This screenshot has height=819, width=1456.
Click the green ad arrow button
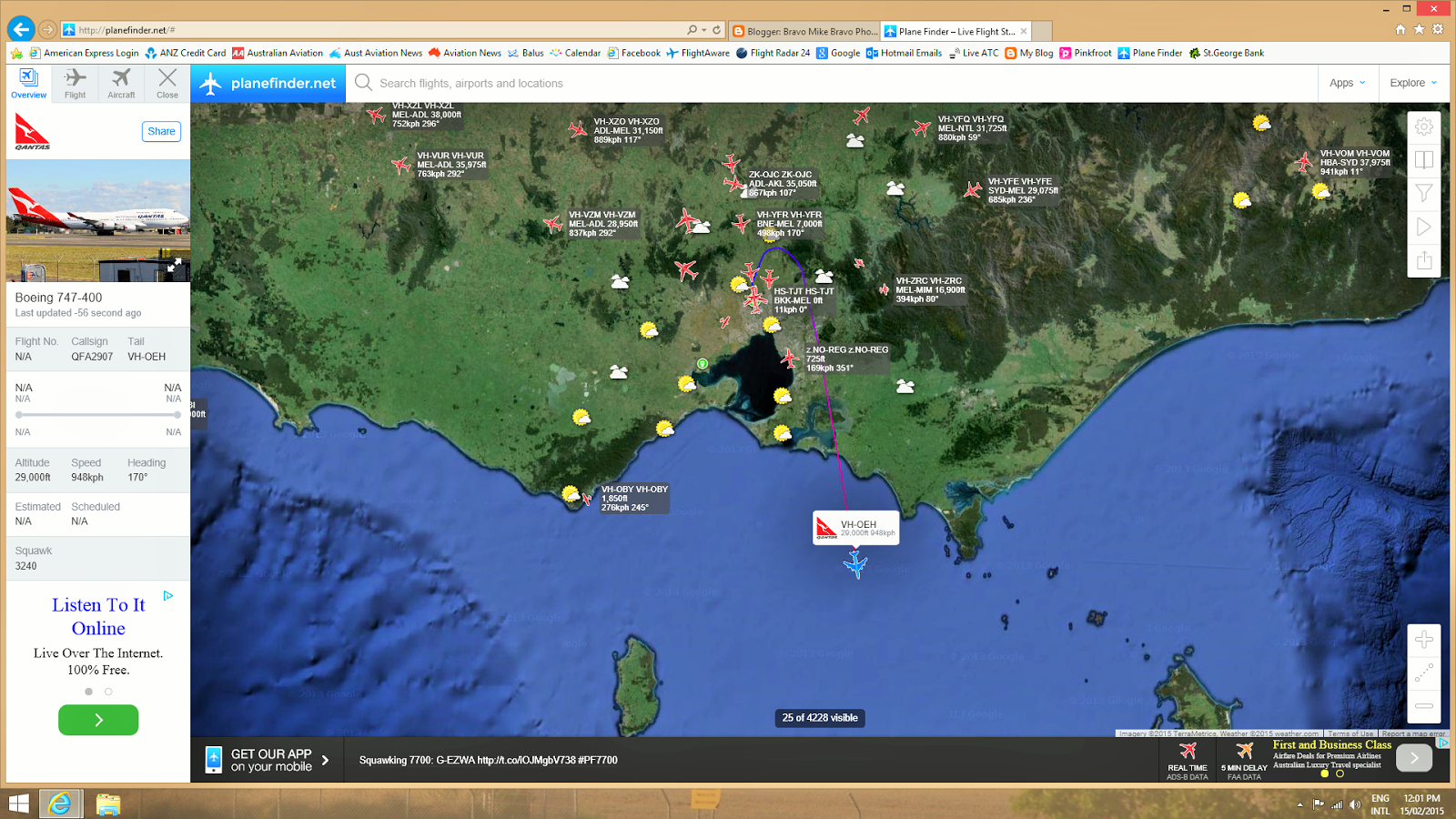[x=98, y=720]
